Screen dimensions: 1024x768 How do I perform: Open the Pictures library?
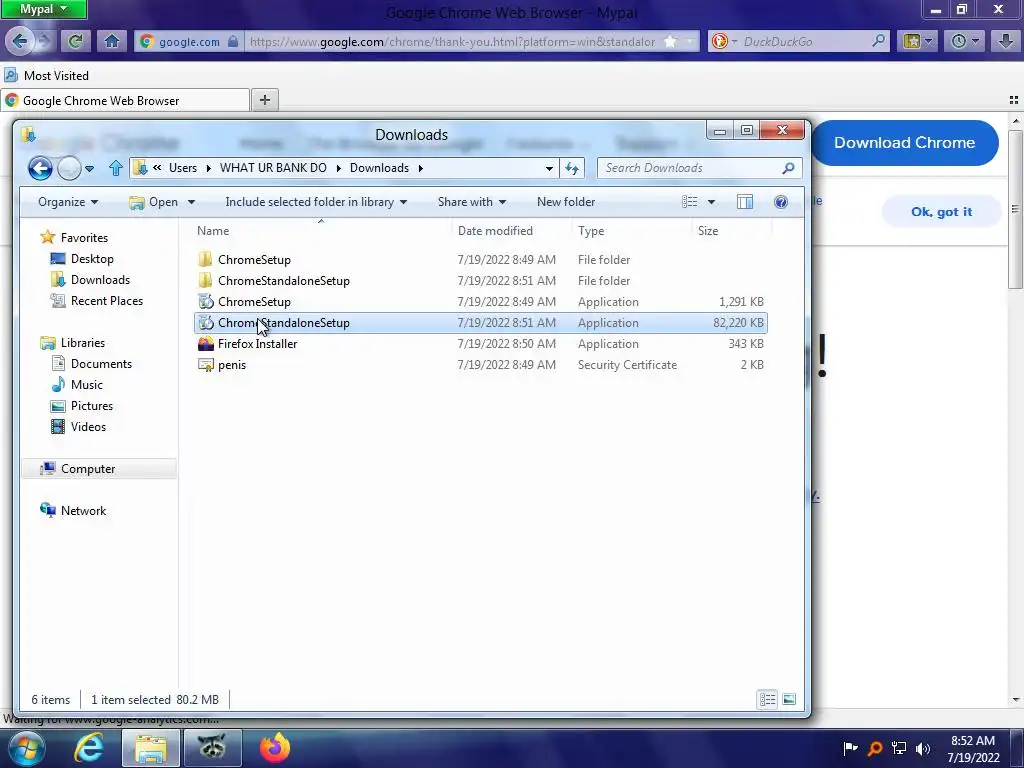91,406
